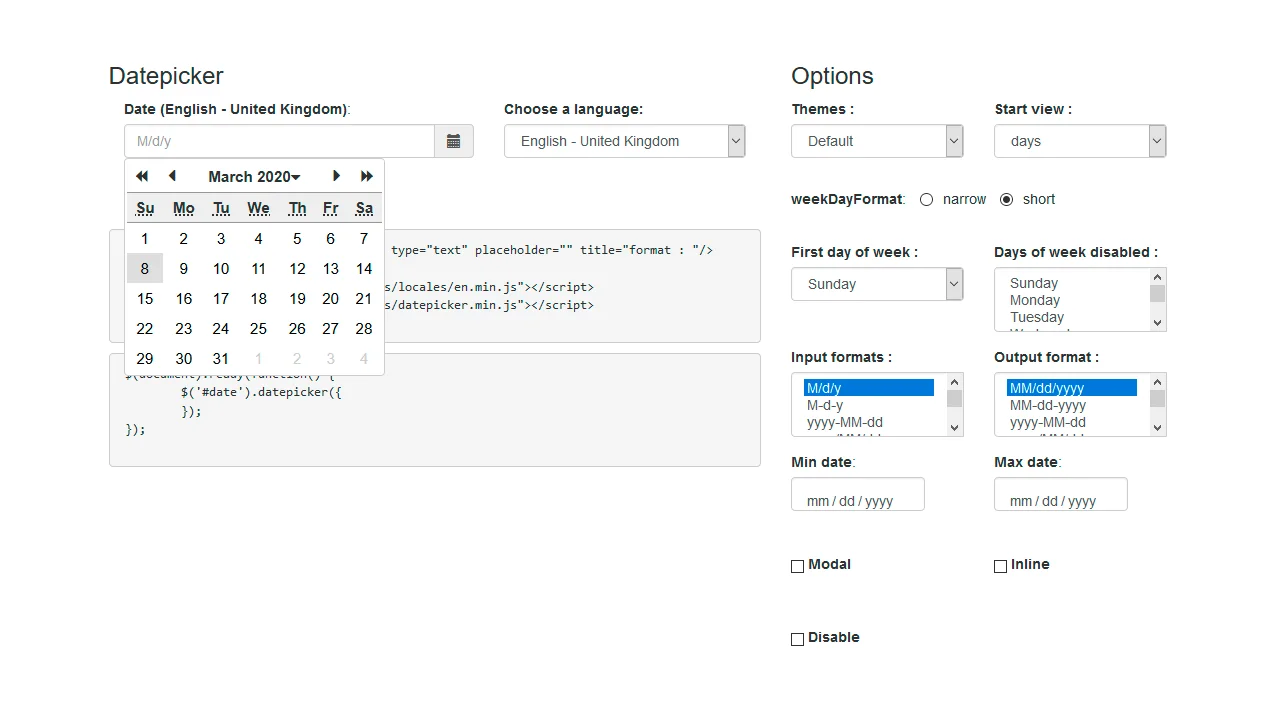Open the Themes dropdown
1280x720 pixels.
(877, 141)
